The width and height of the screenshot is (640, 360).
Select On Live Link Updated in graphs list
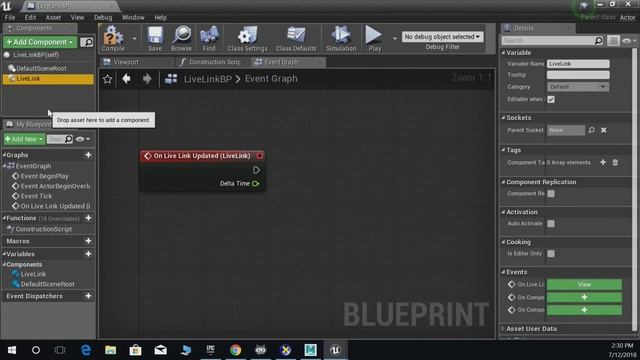pos(55,206)
